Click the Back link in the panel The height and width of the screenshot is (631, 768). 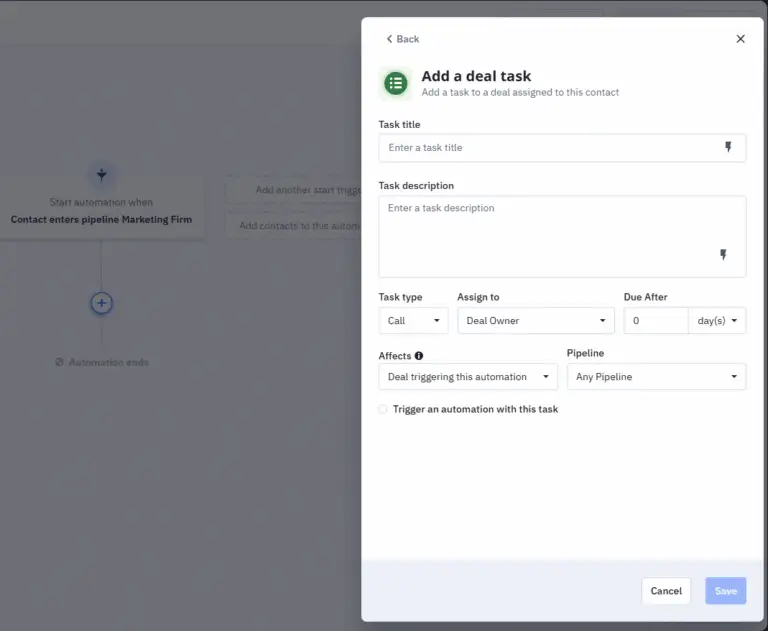pos(403,39)
